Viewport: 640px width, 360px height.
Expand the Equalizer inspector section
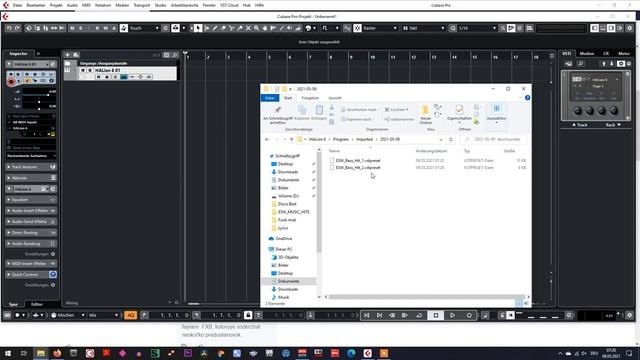point(31,200)
